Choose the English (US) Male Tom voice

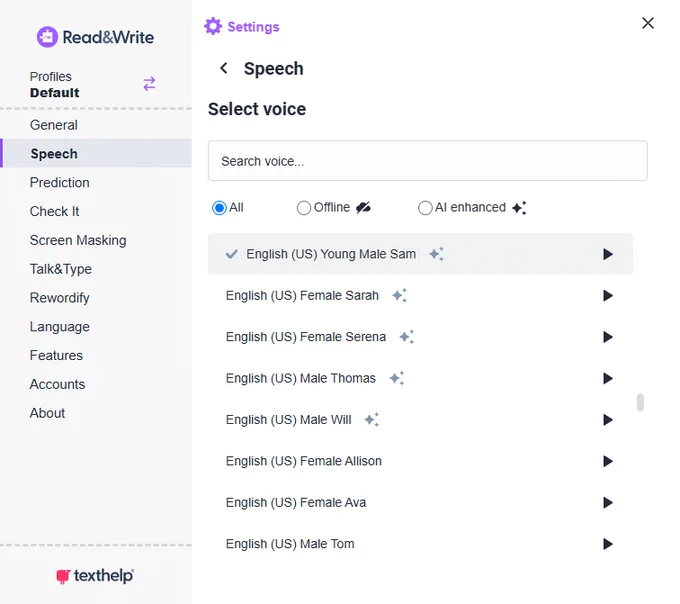pos(420,544)
